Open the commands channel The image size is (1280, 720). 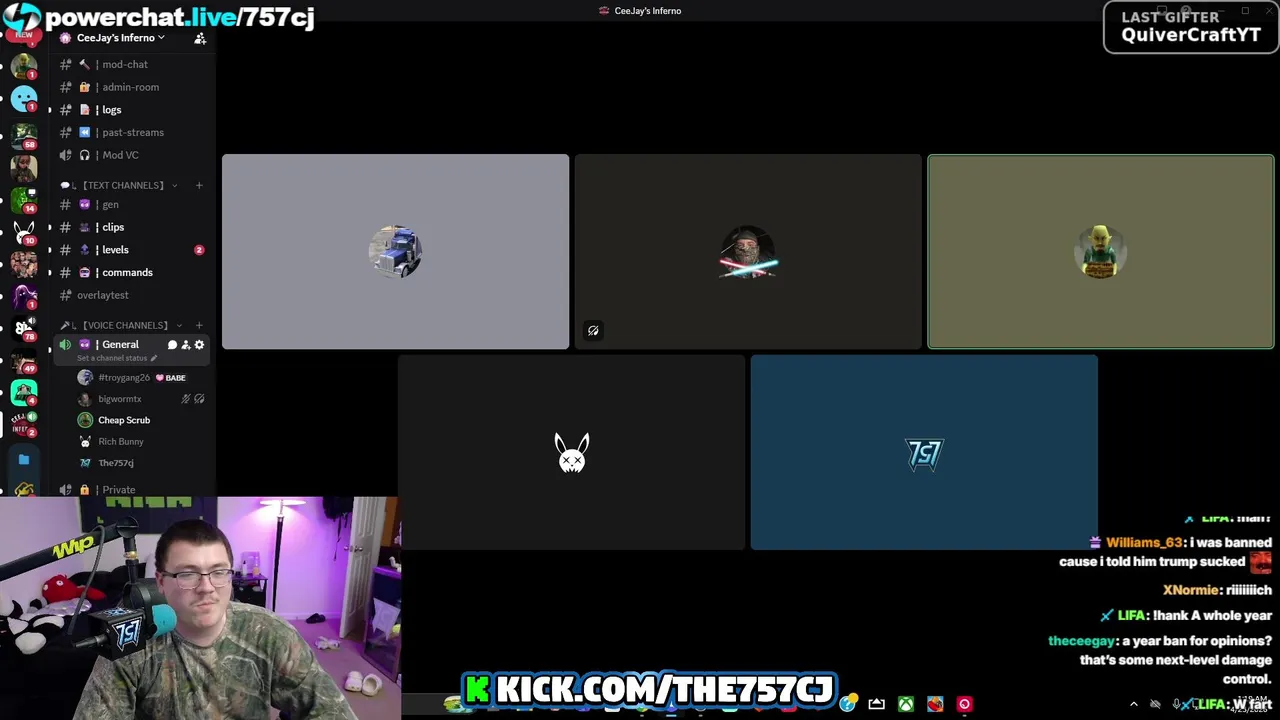(132, 272)
